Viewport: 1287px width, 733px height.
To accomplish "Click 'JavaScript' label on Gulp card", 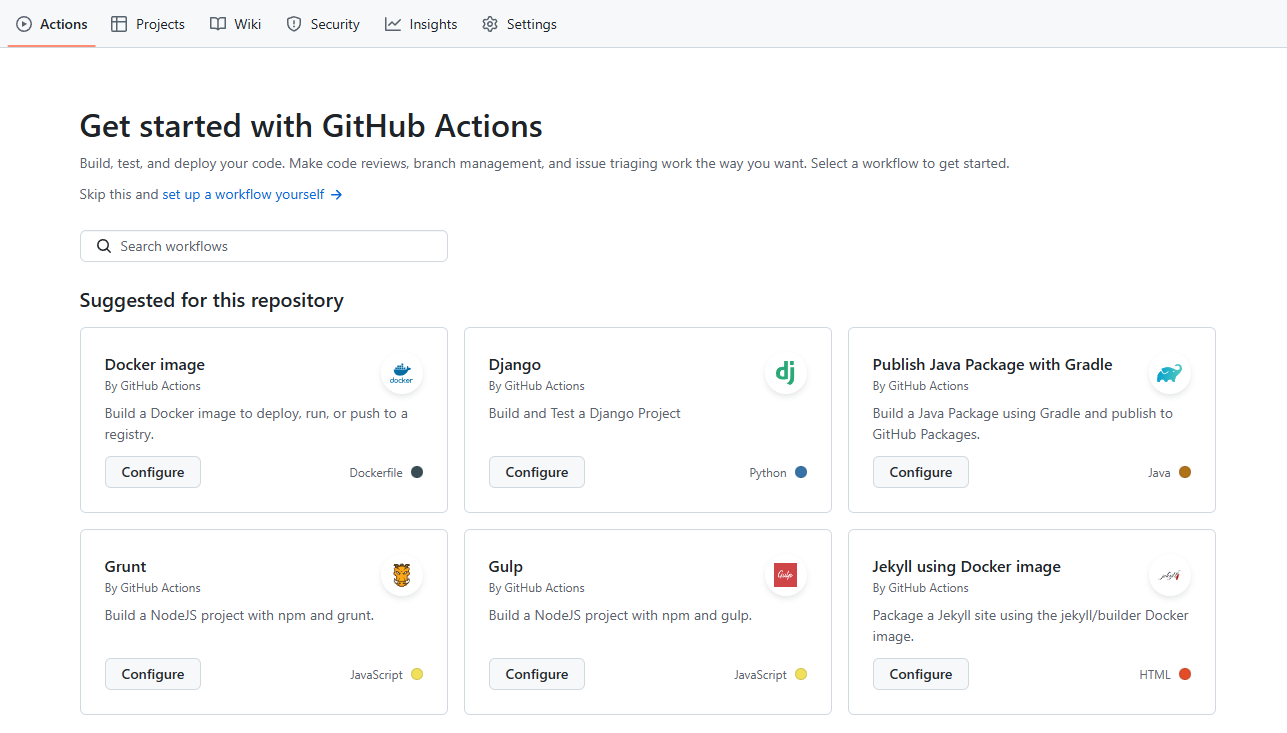I will click(x=760, y=675).
